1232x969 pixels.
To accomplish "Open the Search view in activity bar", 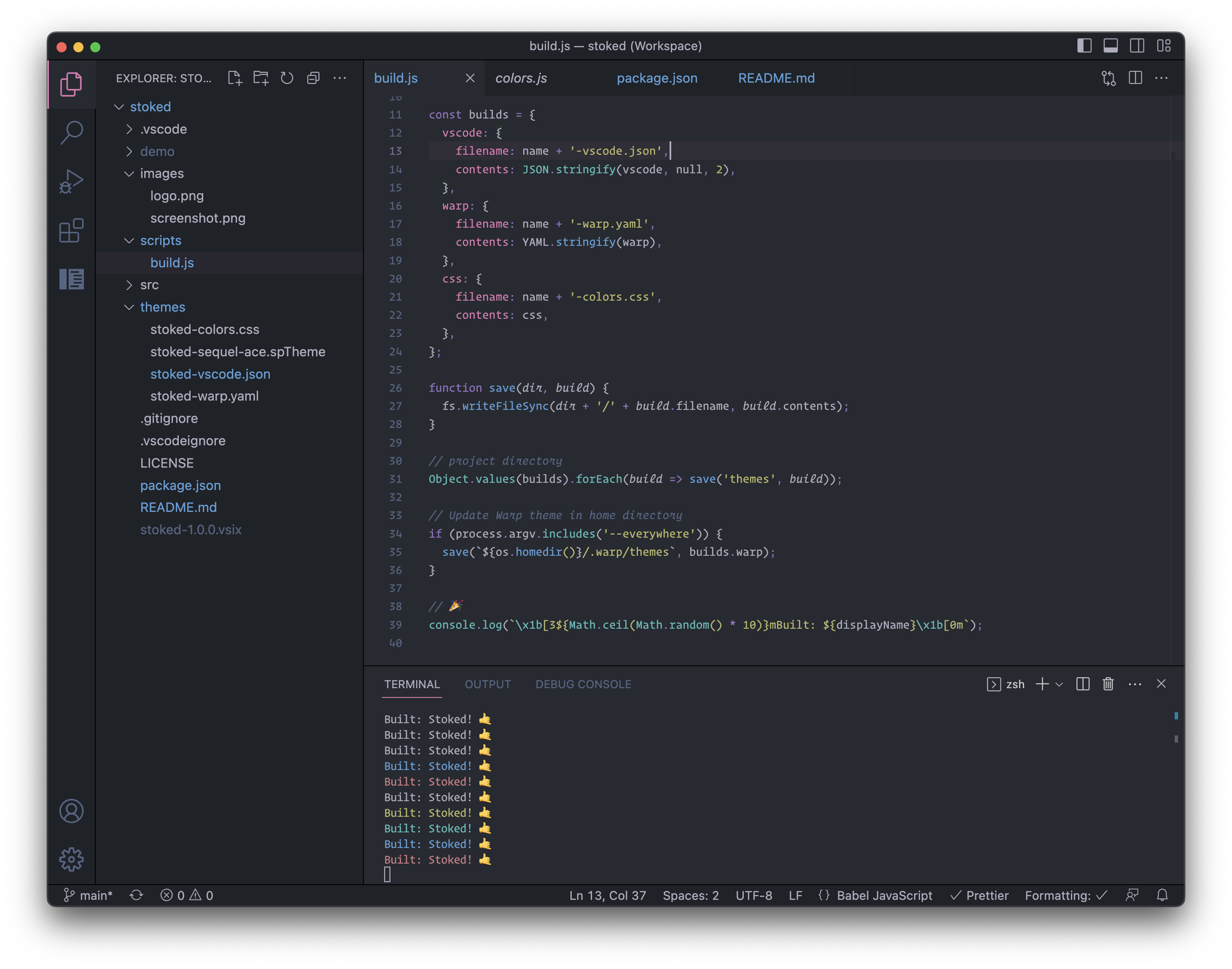I will pyautogui.click(x=72, y=133).
